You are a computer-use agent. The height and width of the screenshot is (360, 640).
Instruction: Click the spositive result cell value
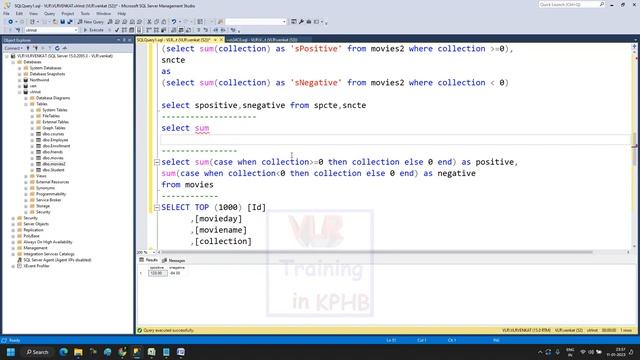158,273
